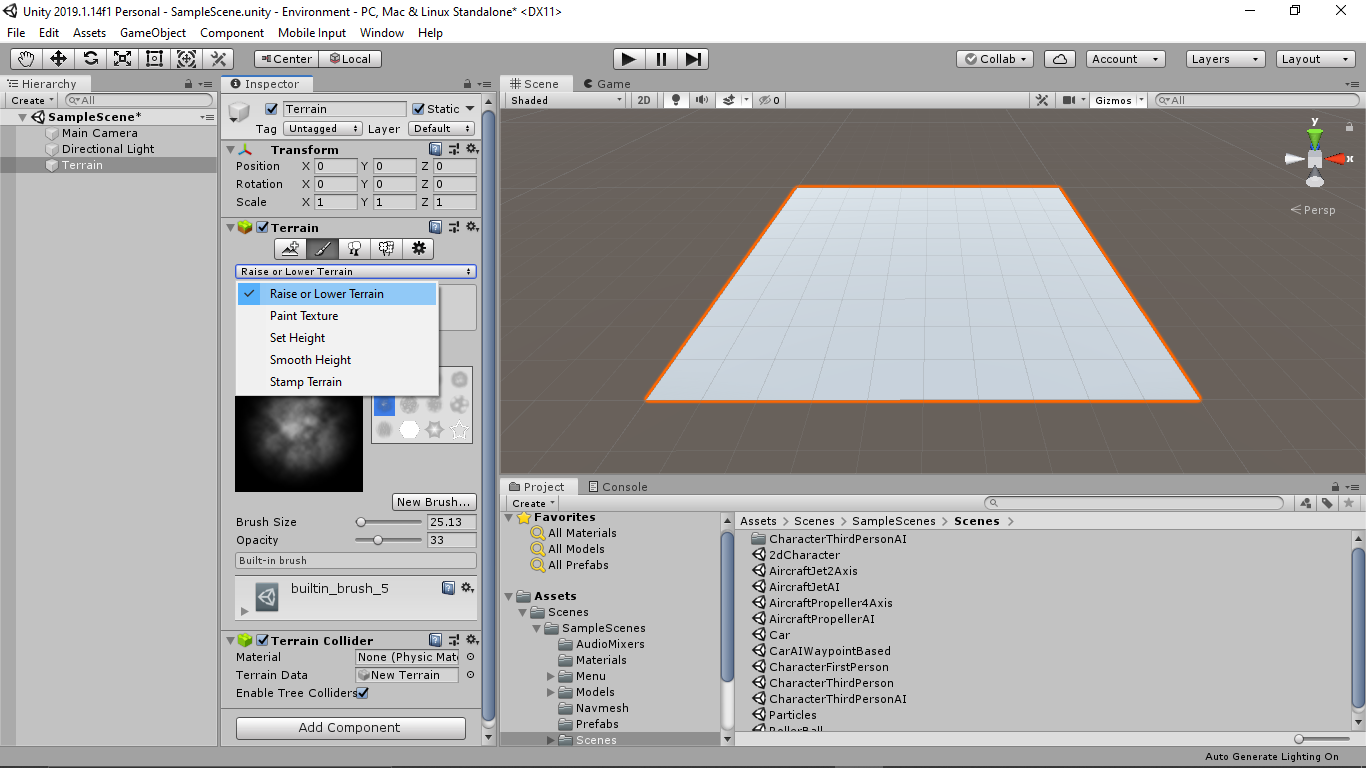Screen dimensions: 1366x768
Task: Select the Hand (pan) tool
Action: click(25, 58)
